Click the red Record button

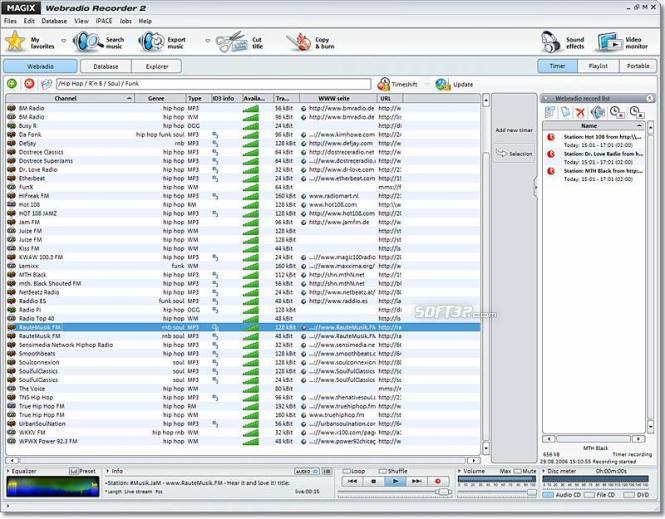tap(438, 481)
